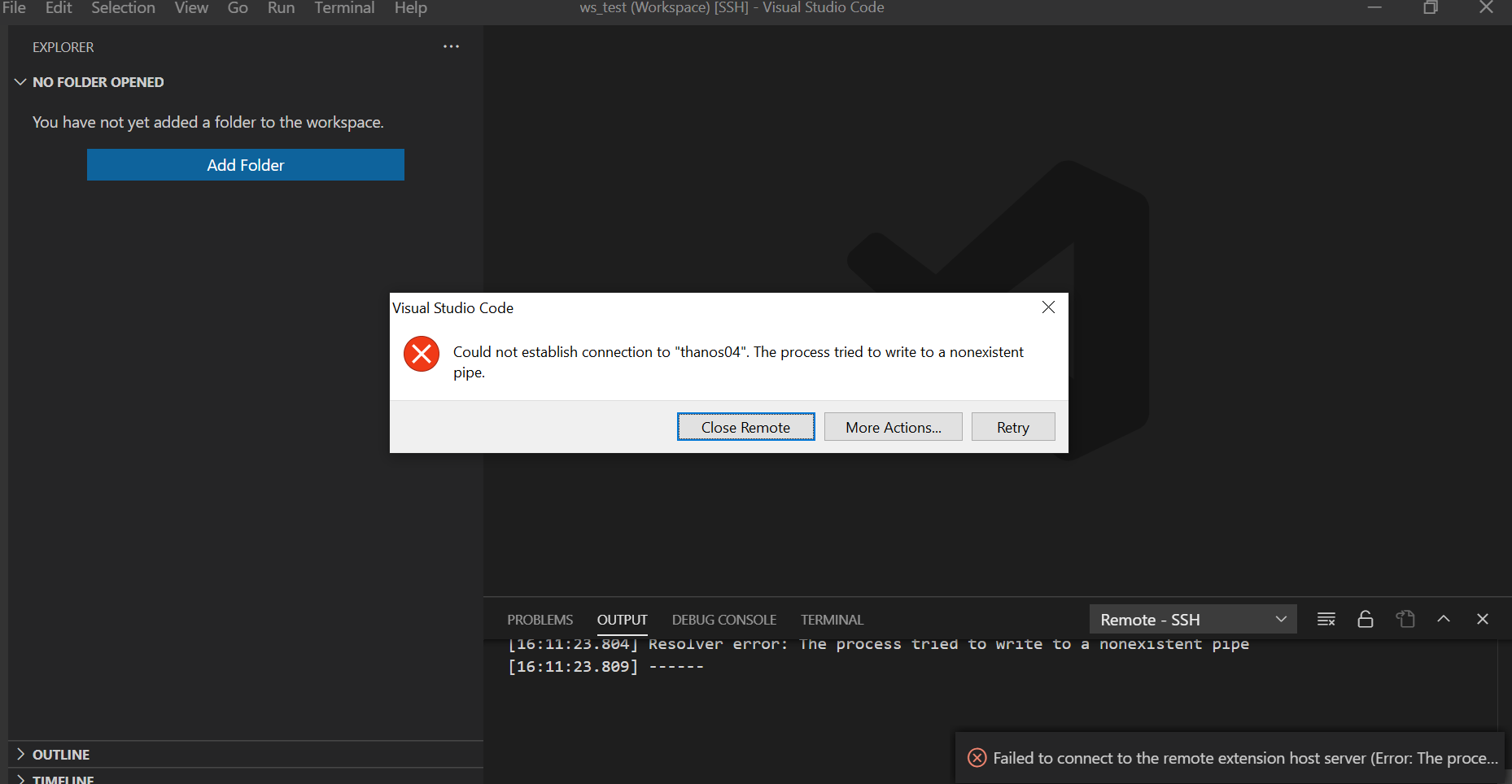Open the Terminal menu
The height and width of the screenshot is (784, 1512).
click(344, 7)
